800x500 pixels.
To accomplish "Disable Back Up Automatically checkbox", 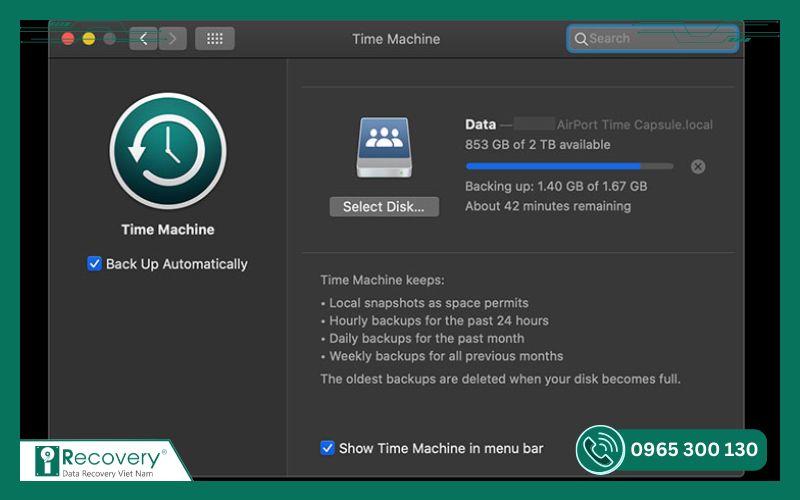I will [x=94, y=264].
